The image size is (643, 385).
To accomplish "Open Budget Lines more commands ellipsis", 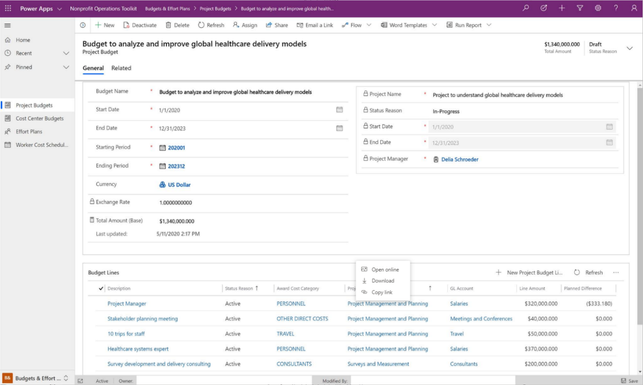I will coord(616,272).
